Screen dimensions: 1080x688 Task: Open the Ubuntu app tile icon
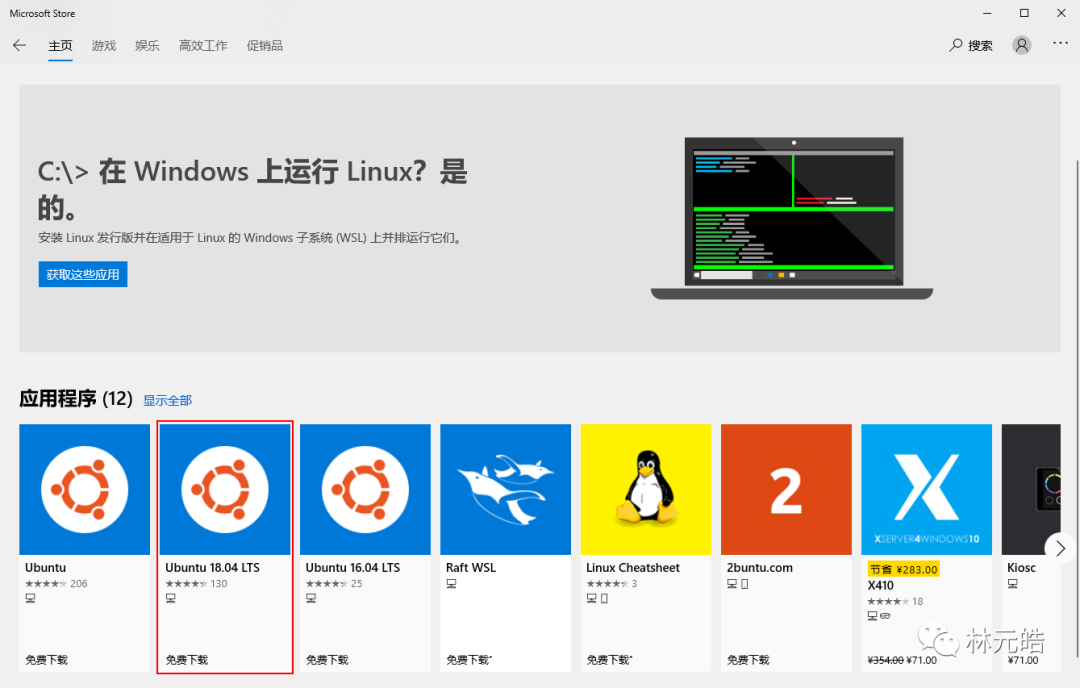pos(85,489)
